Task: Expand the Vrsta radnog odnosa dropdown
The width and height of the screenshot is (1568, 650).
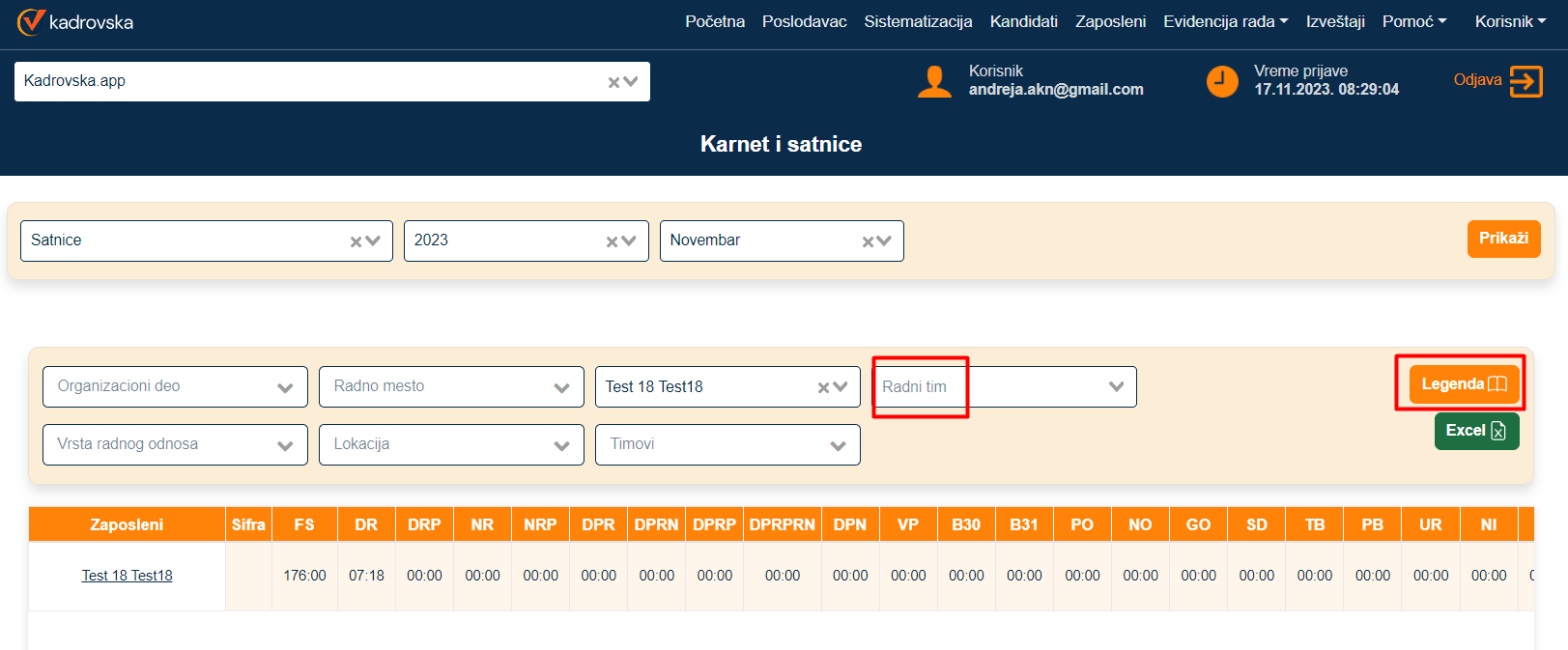Action: click(285, 445)
